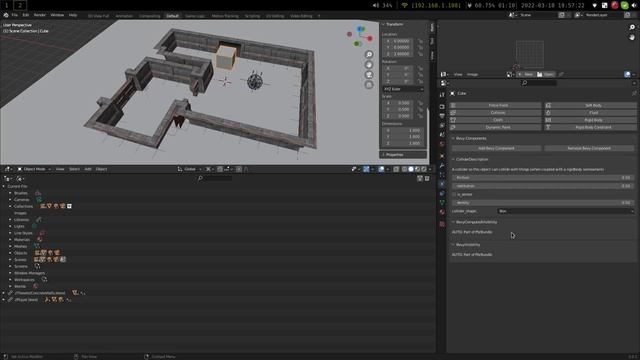Click Open button in image editor
Screen dimensions: 640x360
pyautogui.click(x=545, y=74)
